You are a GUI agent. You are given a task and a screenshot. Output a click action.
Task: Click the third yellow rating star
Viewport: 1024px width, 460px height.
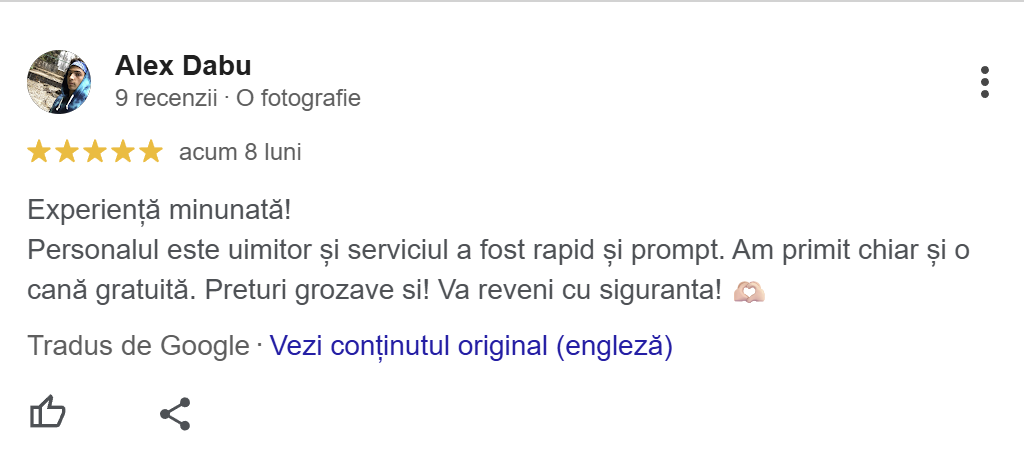[x=95, y=152]
